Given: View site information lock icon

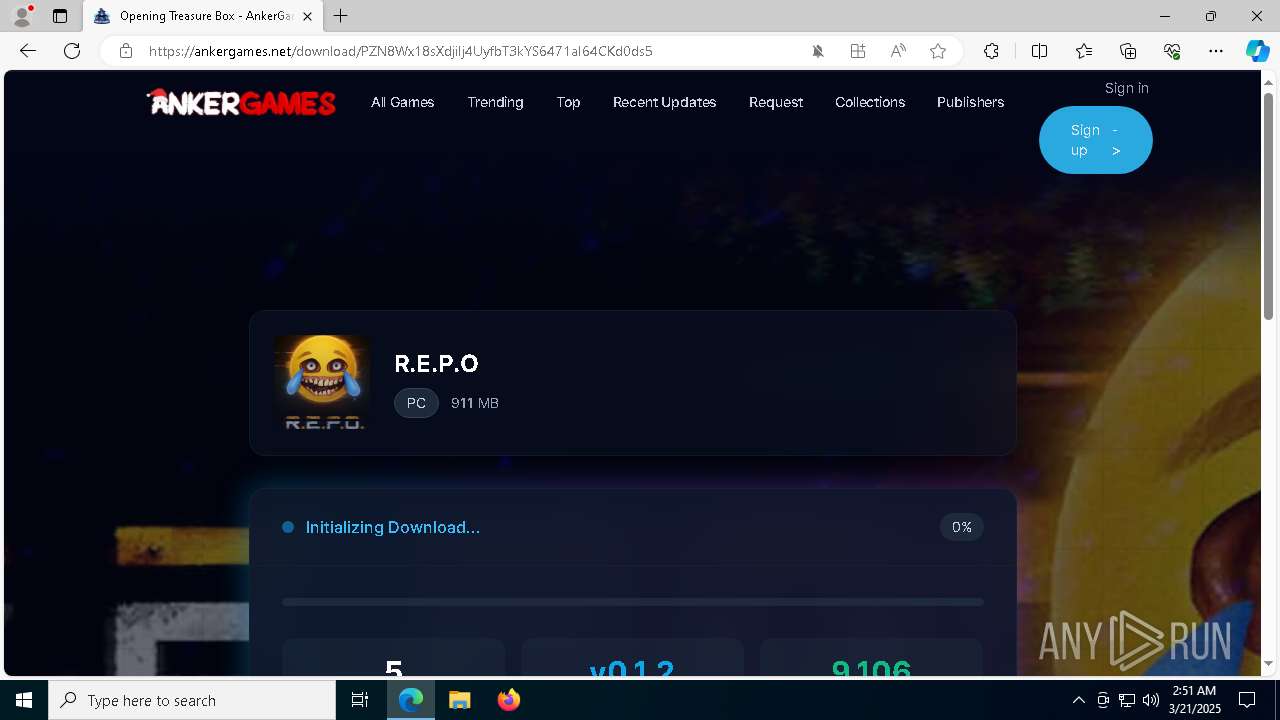Looking at the screenshot, I should [x=126, y=51].
